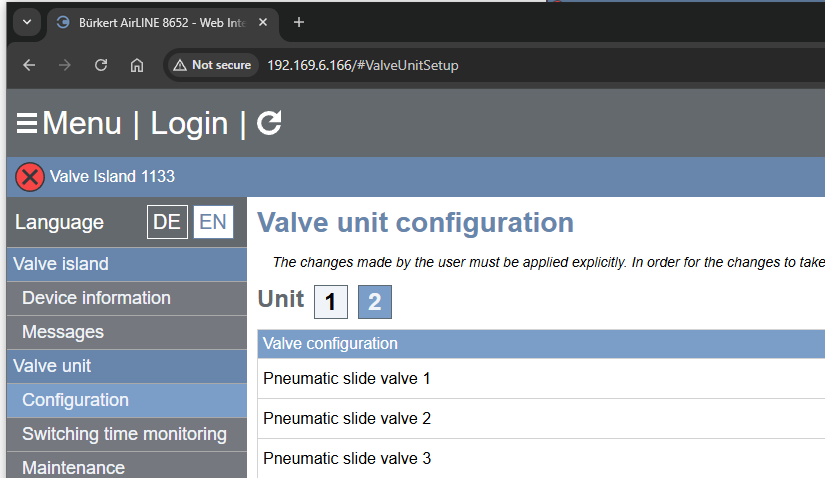Select Pneumatic slide valve 1 row

click(x=541, y=379)
